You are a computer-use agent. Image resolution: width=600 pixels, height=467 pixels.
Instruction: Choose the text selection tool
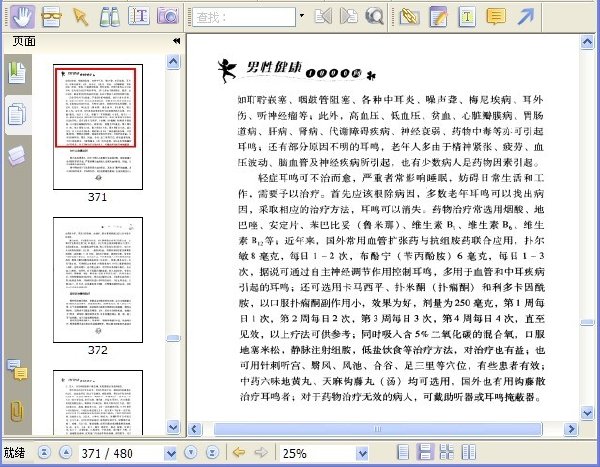[x=139, y=16]
